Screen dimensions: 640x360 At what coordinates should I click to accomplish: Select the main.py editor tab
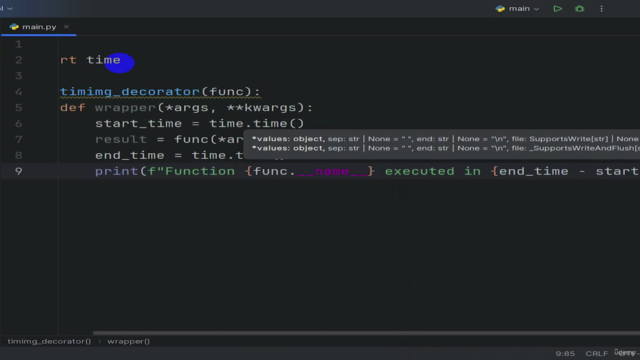(39, 27)
